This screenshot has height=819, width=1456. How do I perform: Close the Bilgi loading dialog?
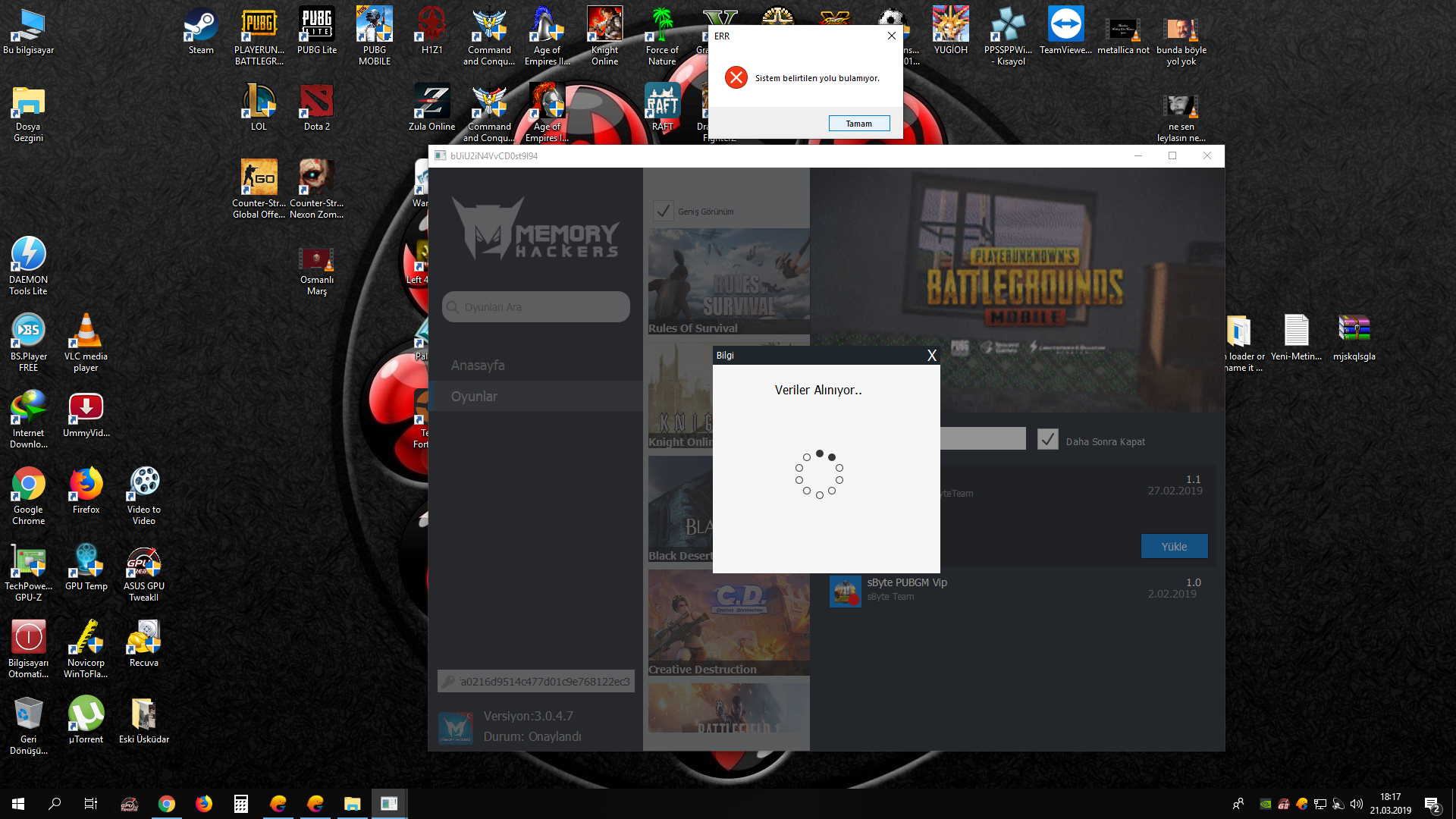point(931,356)
